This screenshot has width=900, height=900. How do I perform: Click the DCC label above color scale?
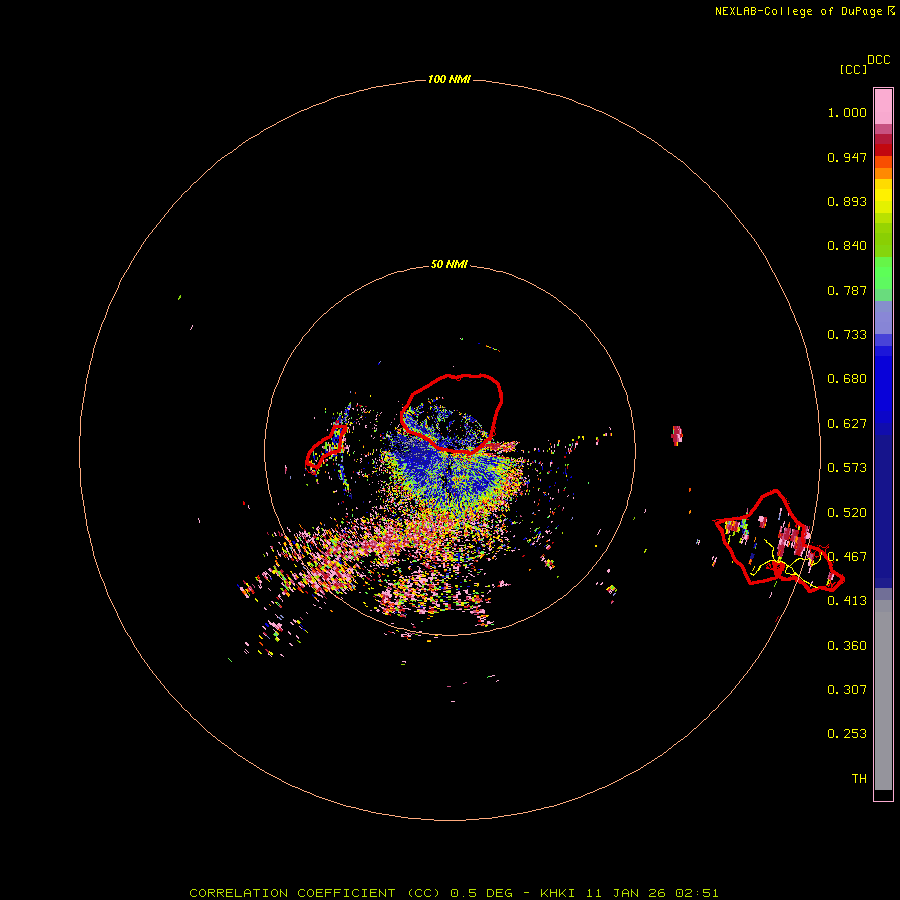[x=878, y=60]
